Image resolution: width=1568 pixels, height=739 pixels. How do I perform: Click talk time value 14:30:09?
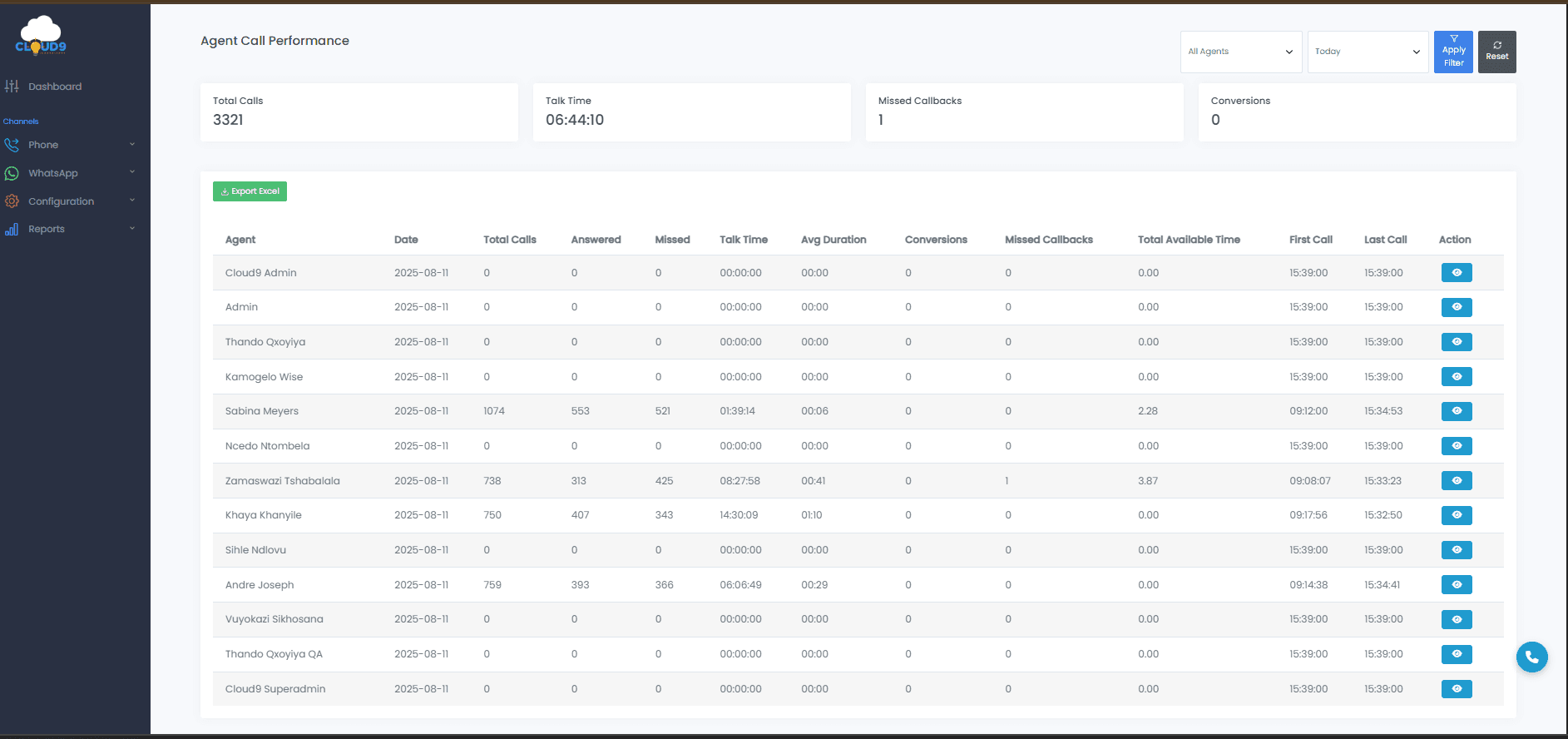click(739, 515)
